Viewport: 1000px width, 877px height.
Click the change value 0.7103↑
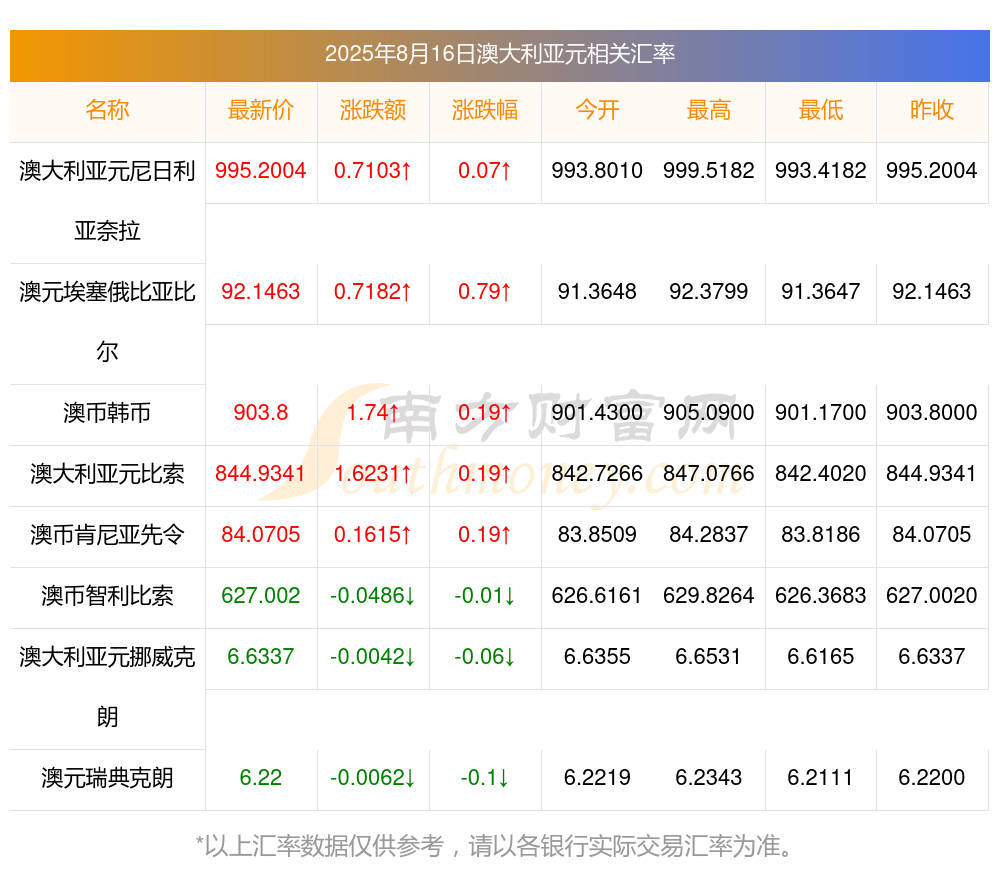pos(373,171)
